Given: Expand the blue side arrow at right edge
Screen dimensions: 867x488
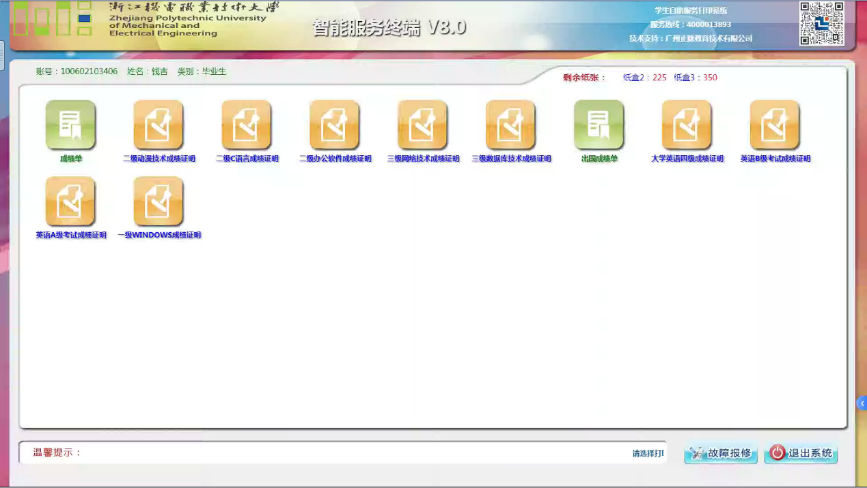Looking at the screenshot, I should 861,403.
